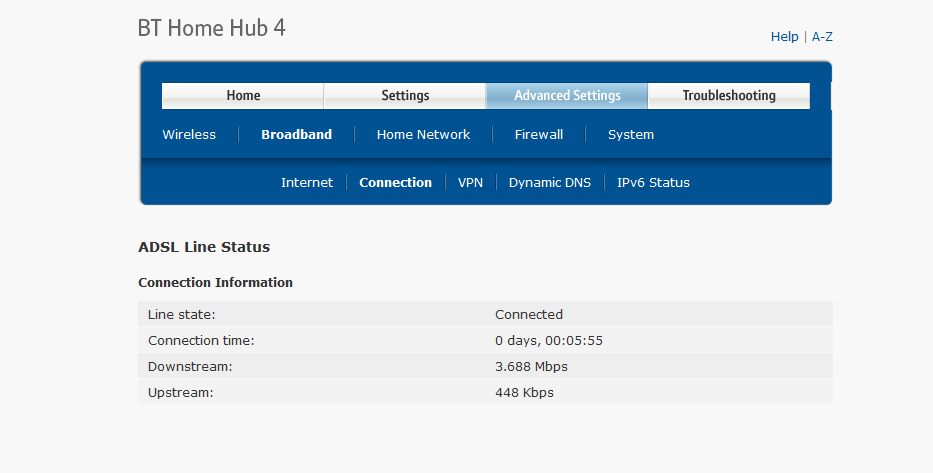
Task: Click the 'Line state:' label
Action: pos(181,314)
